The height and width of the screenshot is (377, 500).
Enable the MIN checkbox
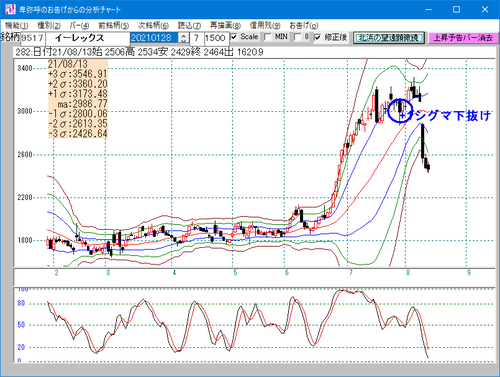pos(267,37)
